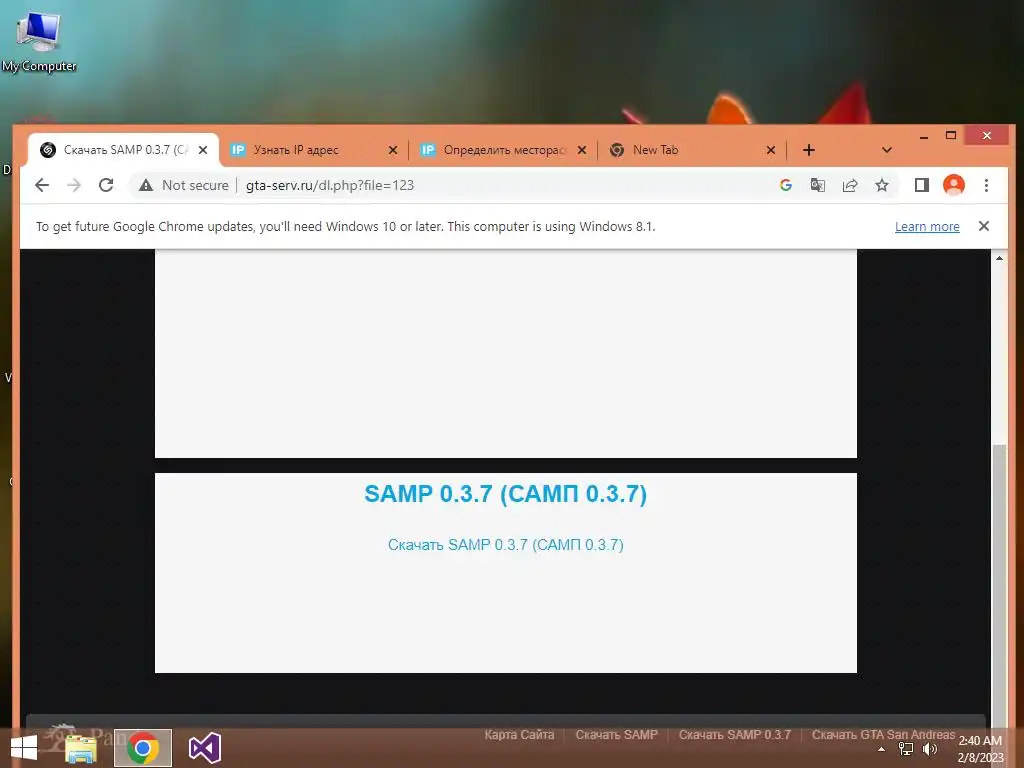Switch to the Узнать IP адрес tab
Screen dimensions: 1024x768
pyautogui.click(x=313, y=150)
